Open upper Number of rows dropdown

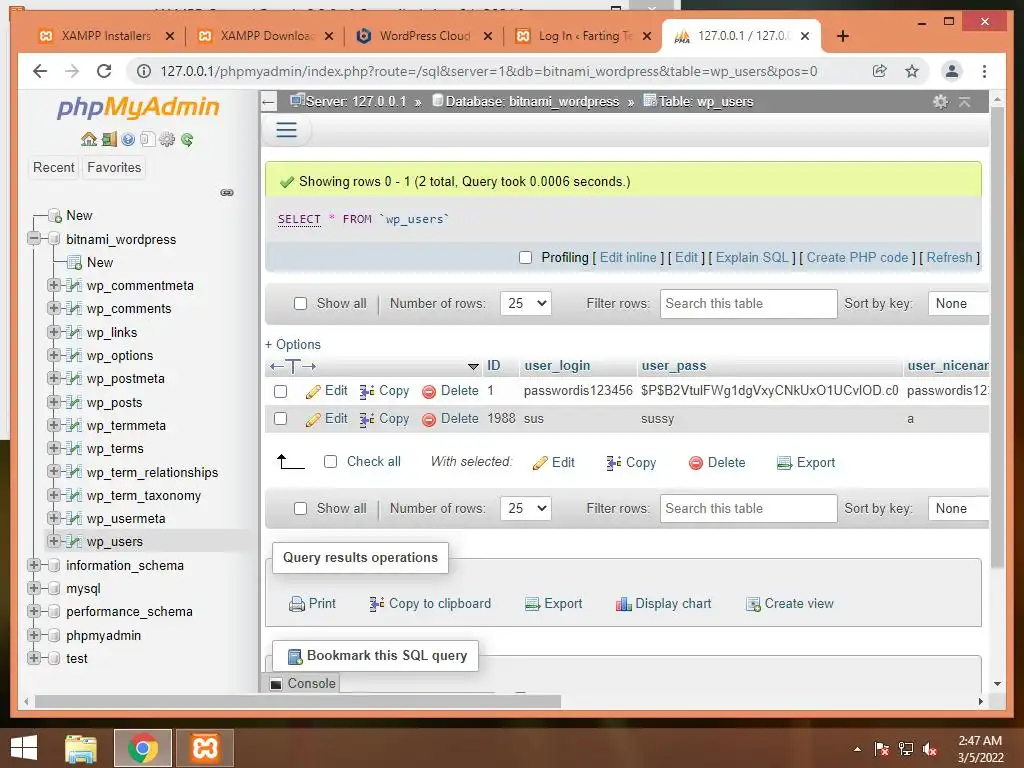[526, 304]
